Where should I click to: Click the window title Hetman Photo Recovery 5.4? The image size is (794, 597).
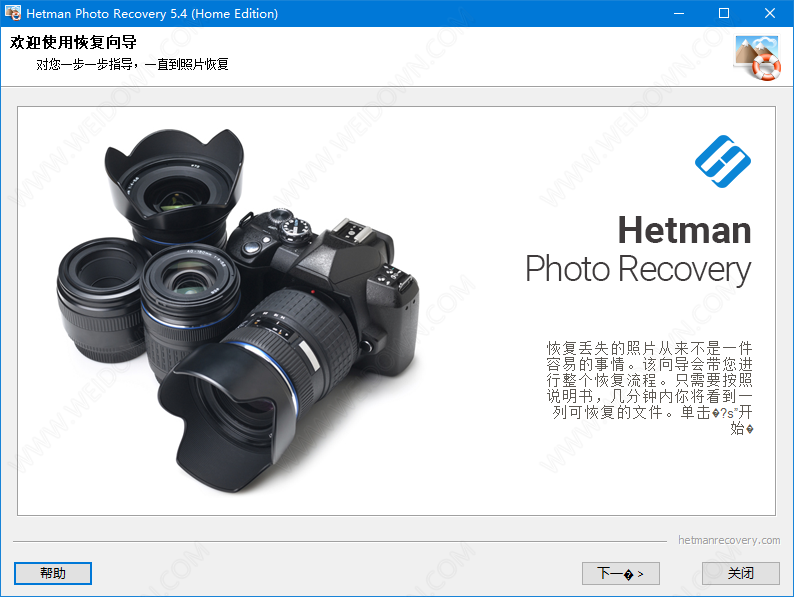(152, 14)
